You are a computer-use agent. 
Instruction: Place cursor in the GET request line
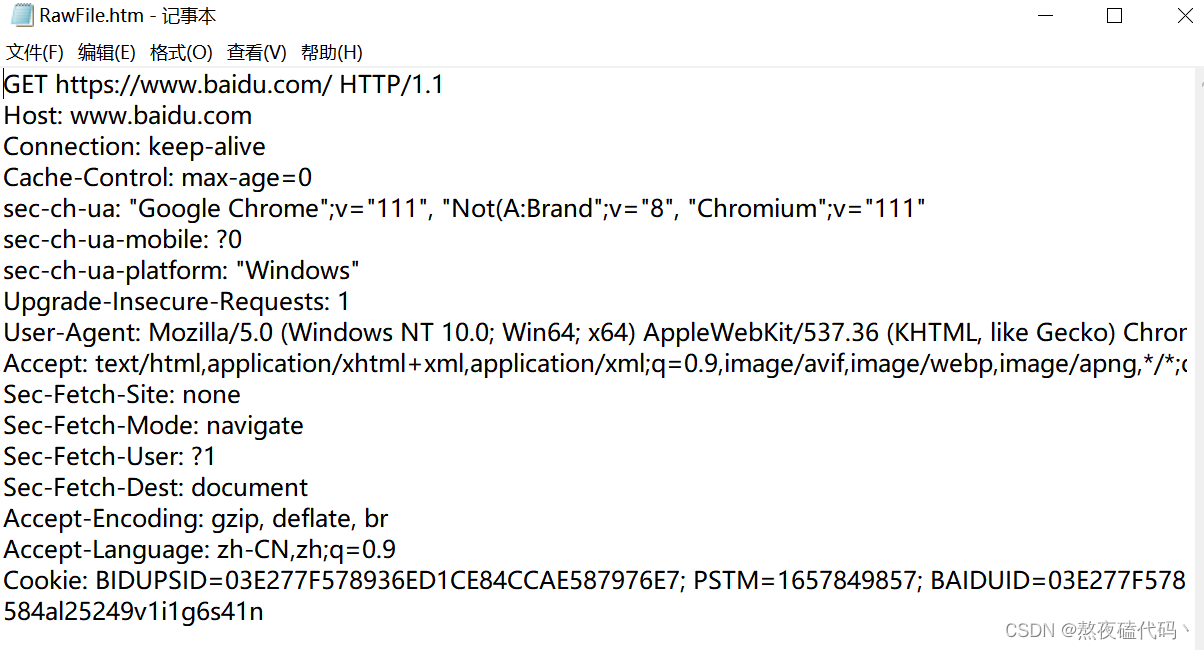pyautogui.click(x=224, y=85)
